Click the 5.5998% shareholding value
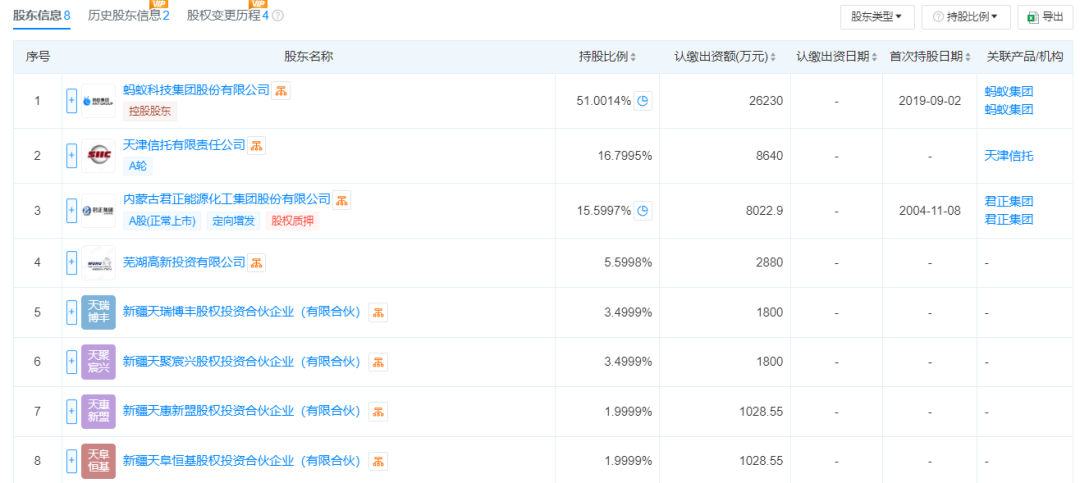Image resolution: width=1080 pixels, height=483 pixels. coord(627,263)
